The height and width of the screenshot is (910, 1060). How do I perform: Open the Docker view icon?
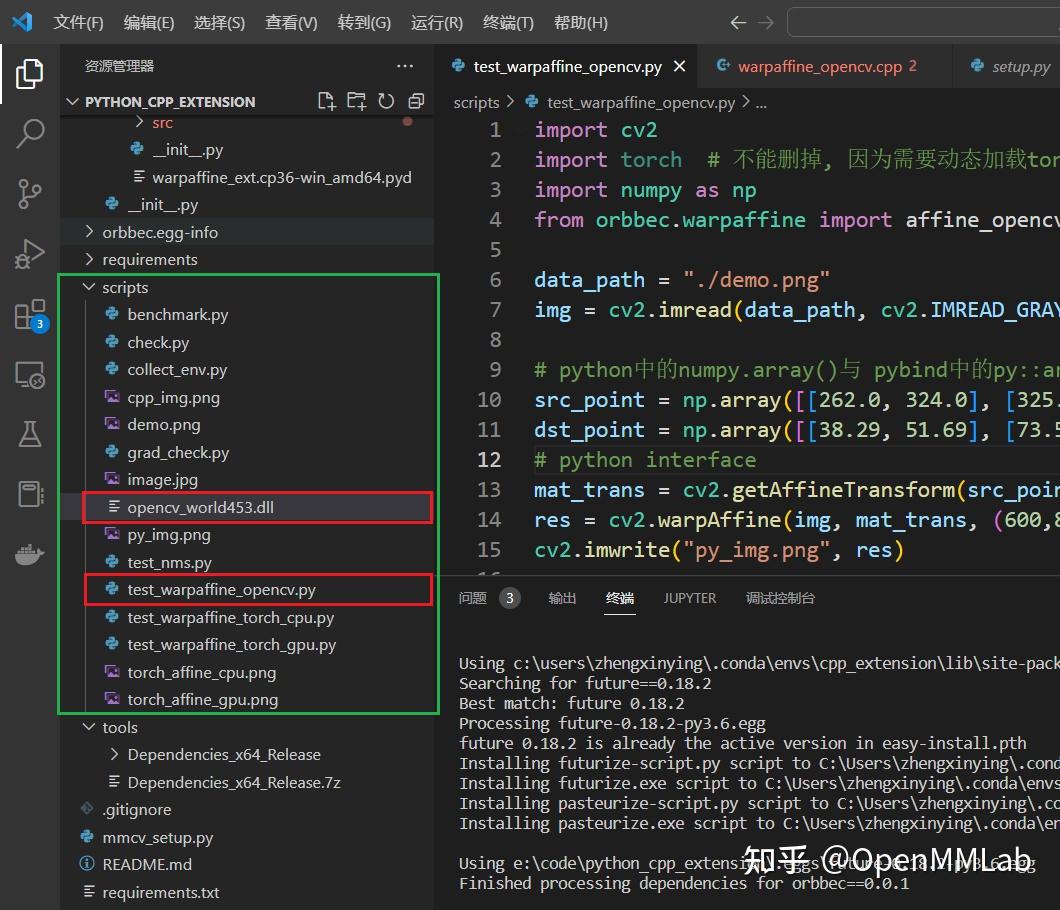(30, 555)
